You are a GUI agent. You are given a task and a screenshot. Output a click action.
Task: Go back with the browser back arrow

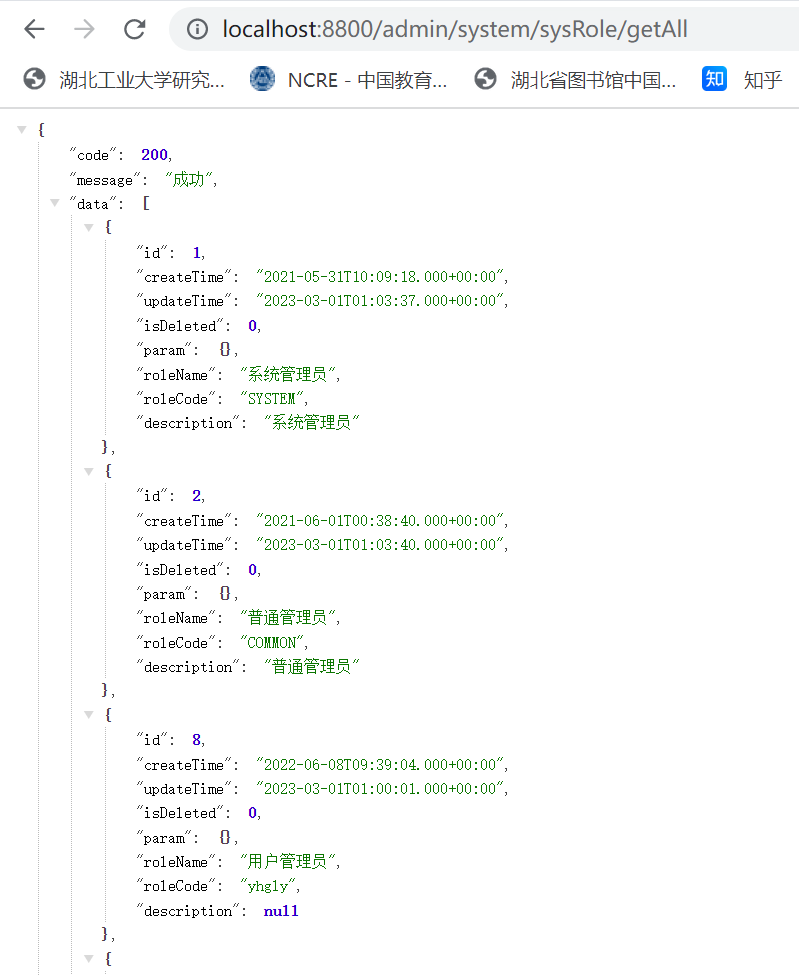[34, 29]
